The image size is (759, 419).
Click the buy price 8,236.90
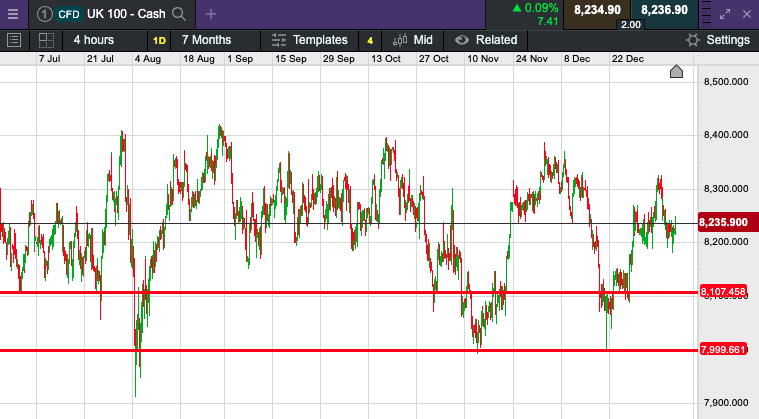tap(664, 10)
